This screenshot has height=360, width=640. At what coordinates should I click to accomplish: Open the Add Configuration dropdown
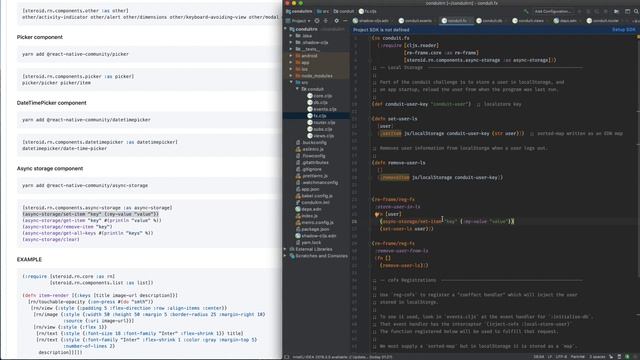pyautogui.click(x=553, y=11)
